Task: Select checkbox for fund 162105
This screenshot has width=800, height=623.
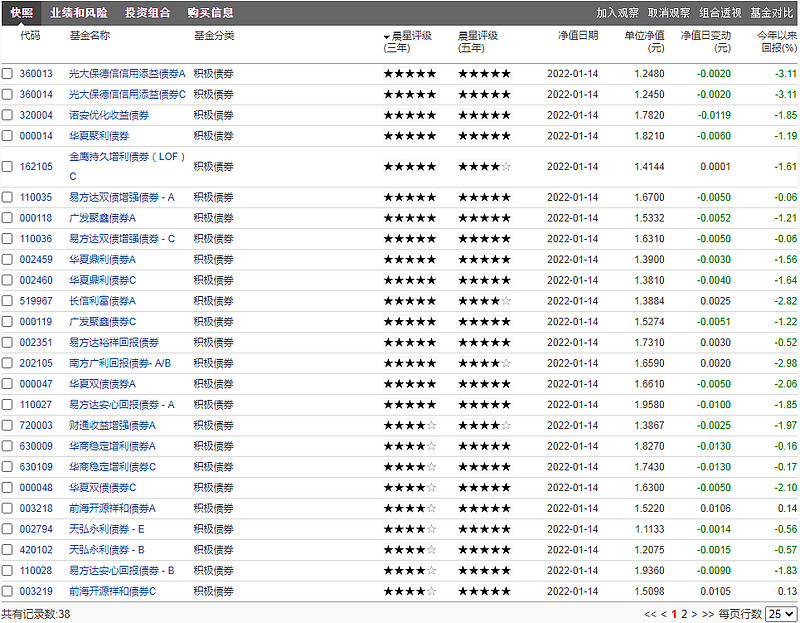Action: [8, 167]
